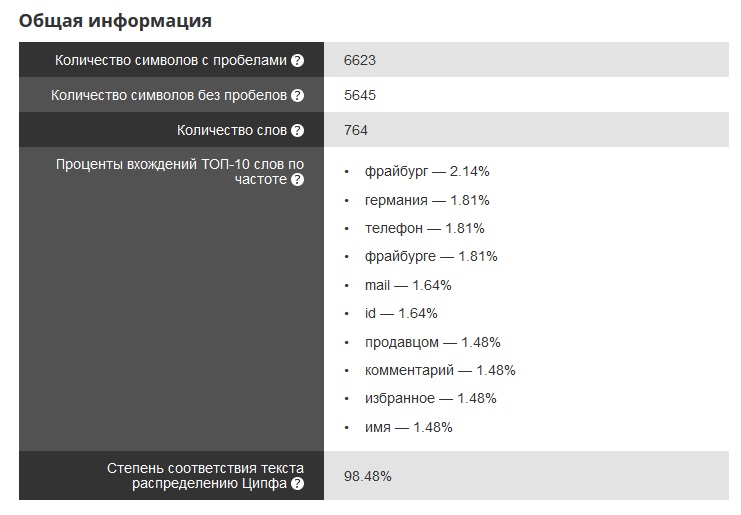Select the фрайбурге — 1.81% entry
This screenshot has width=741, height=515.
tap(431, 257)
